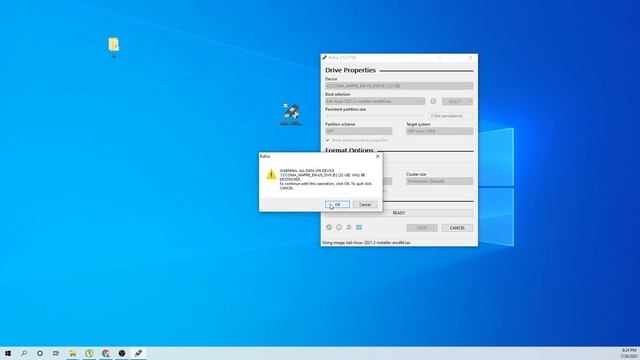
Task: Open the Cluster size dropdown
Action: 440,181
